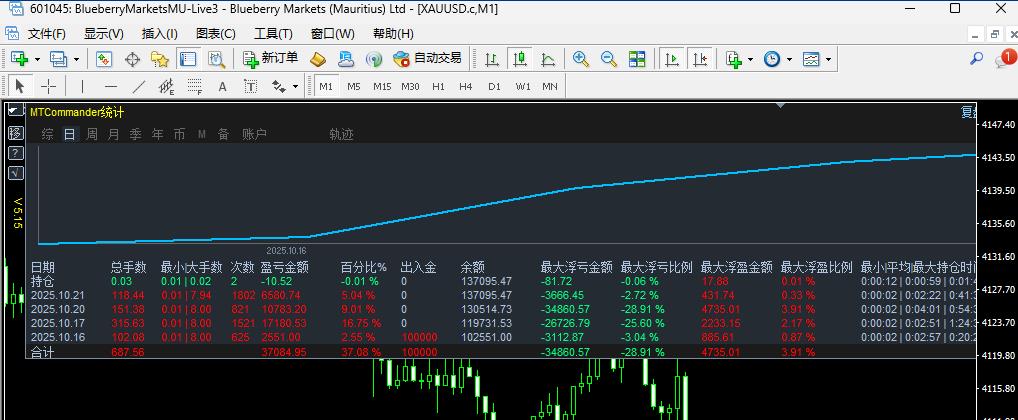Open the 文件(F) menu
Screen dimensions: 1018x420
point(47,34)
